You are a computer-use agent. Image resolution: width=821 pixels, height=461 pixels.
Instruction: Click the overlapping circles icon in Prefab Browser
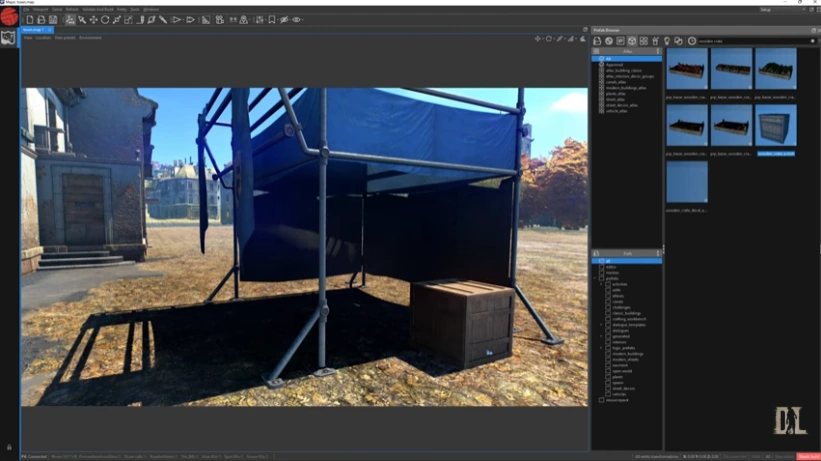click(x=678, y=41)
